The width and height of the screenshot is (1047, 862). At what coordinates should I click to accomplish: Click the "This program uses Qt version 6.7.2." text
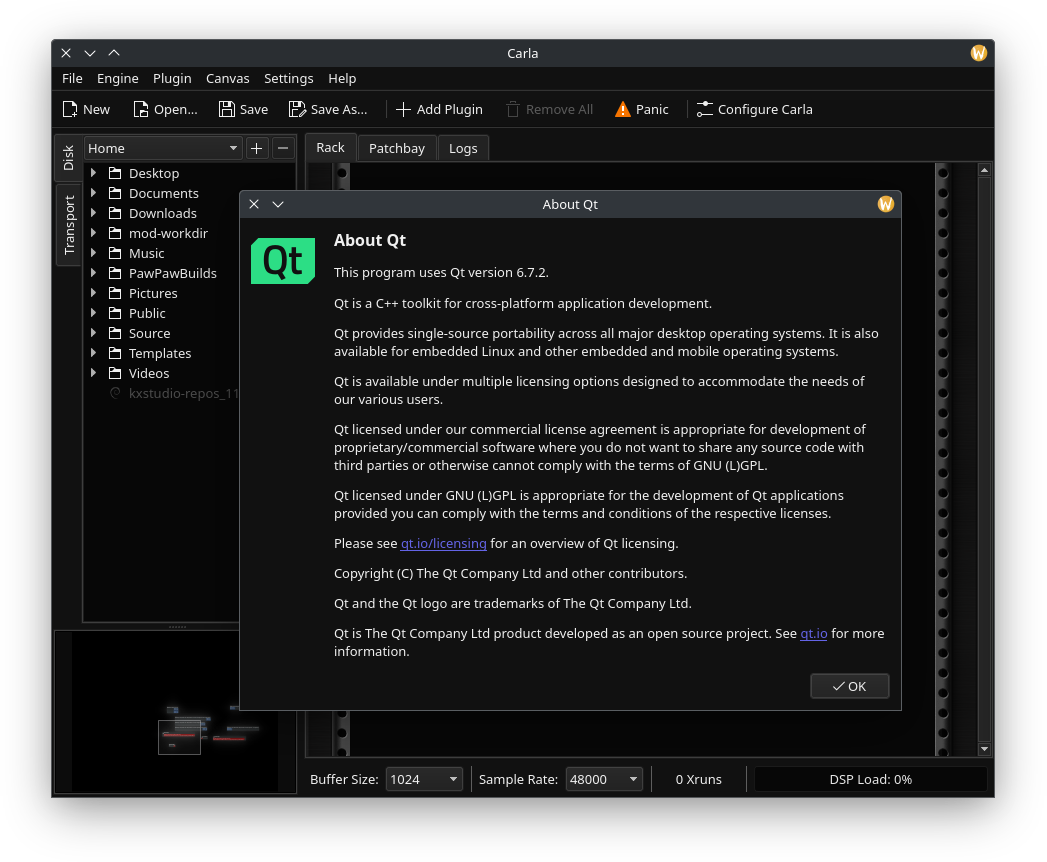pos(441,272)
